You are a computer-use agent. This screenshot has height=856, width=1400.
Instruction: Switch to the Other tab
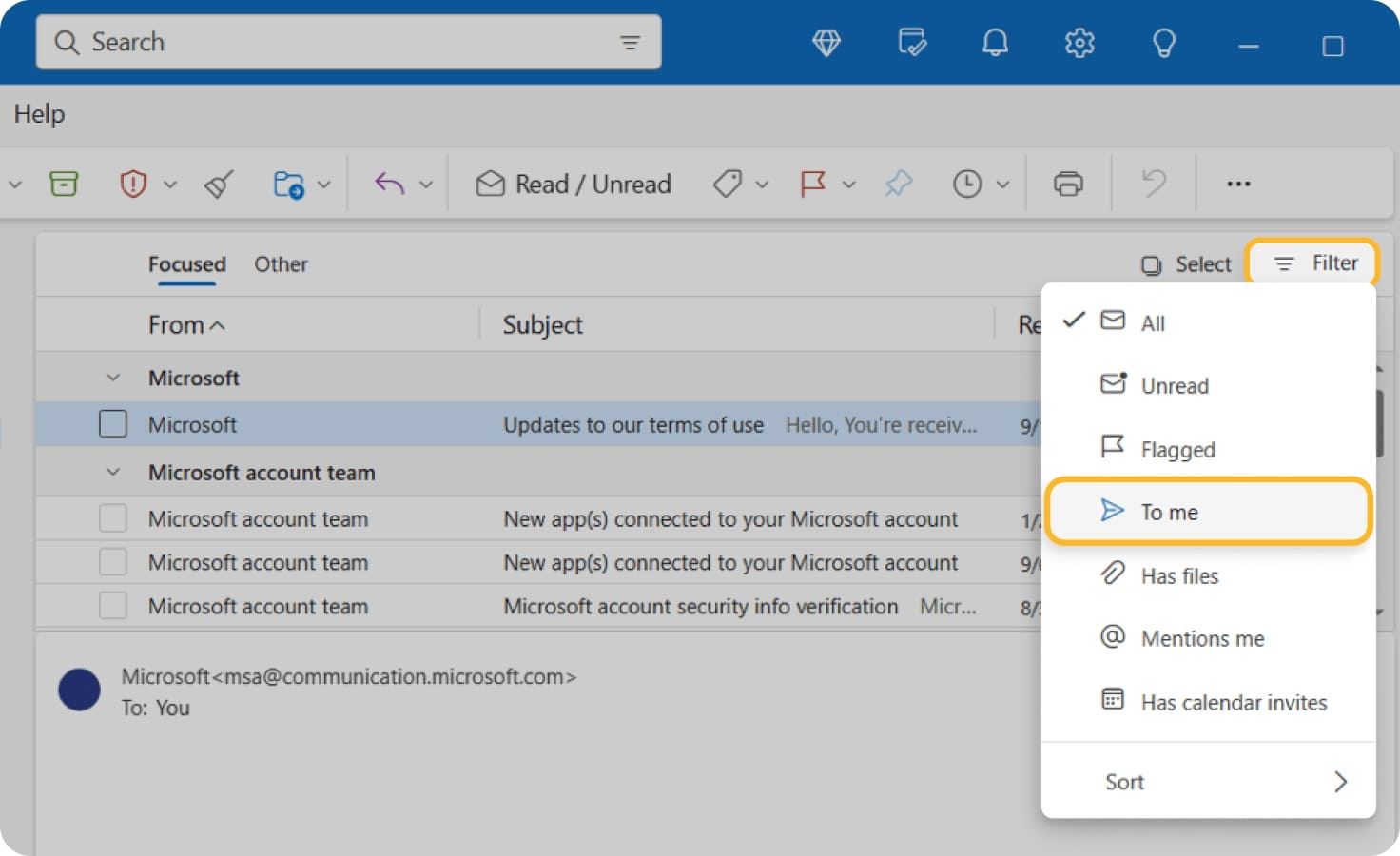[281, 264]
